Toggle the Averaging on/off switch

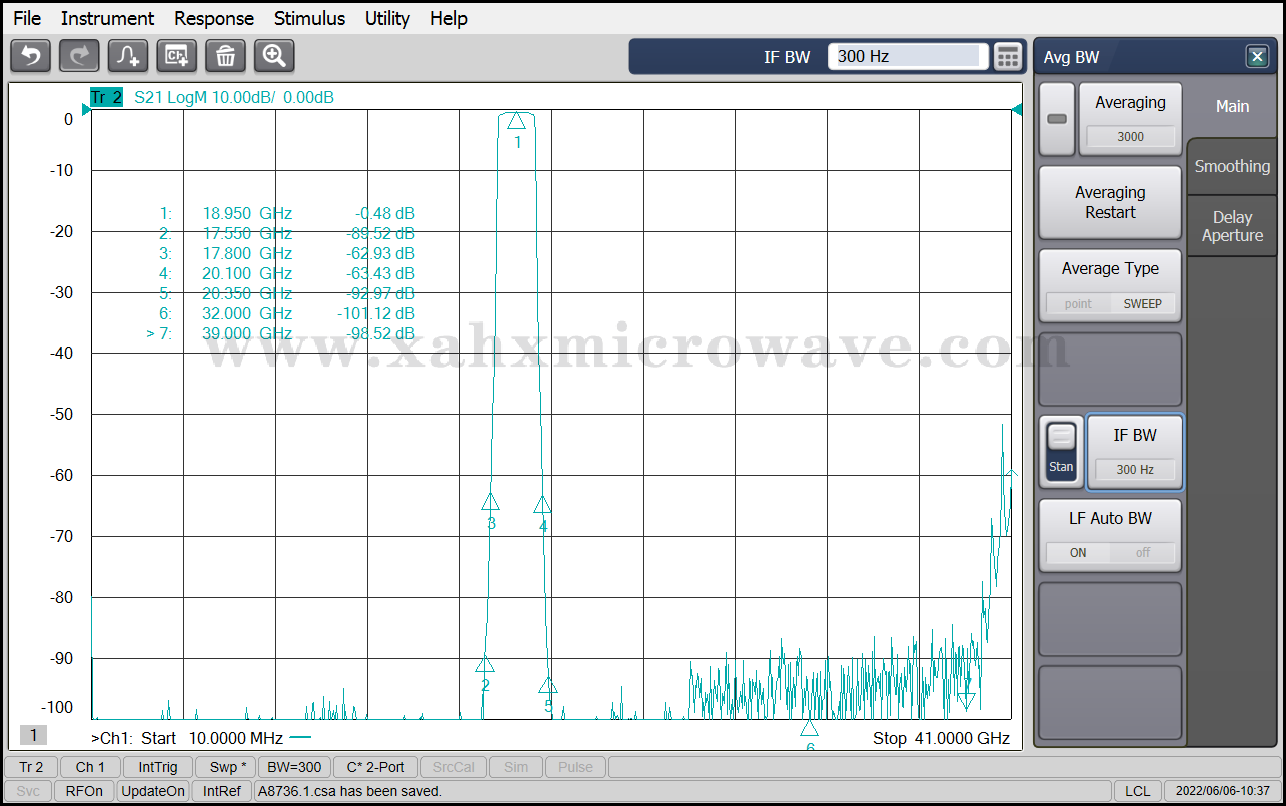click(x=1057, y=119)
